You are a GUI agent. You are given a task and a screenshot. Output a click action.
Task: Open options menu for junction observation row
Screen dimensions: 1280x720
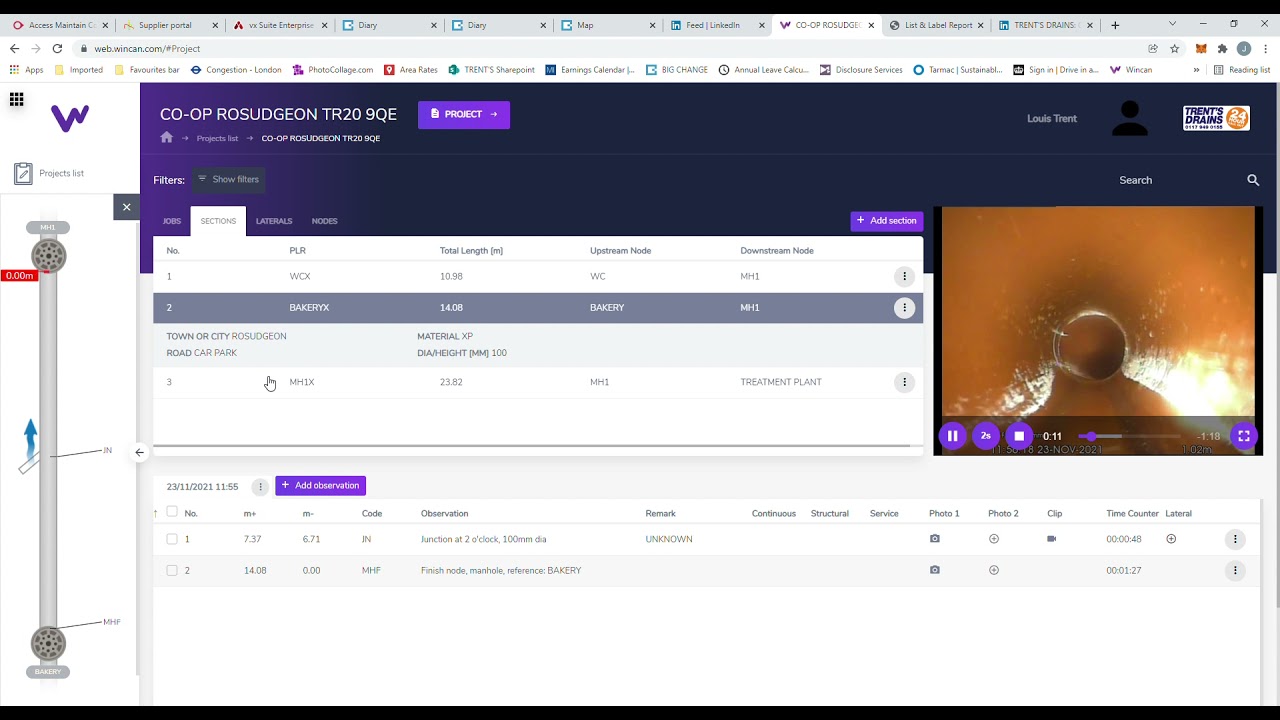[1235, 539]
